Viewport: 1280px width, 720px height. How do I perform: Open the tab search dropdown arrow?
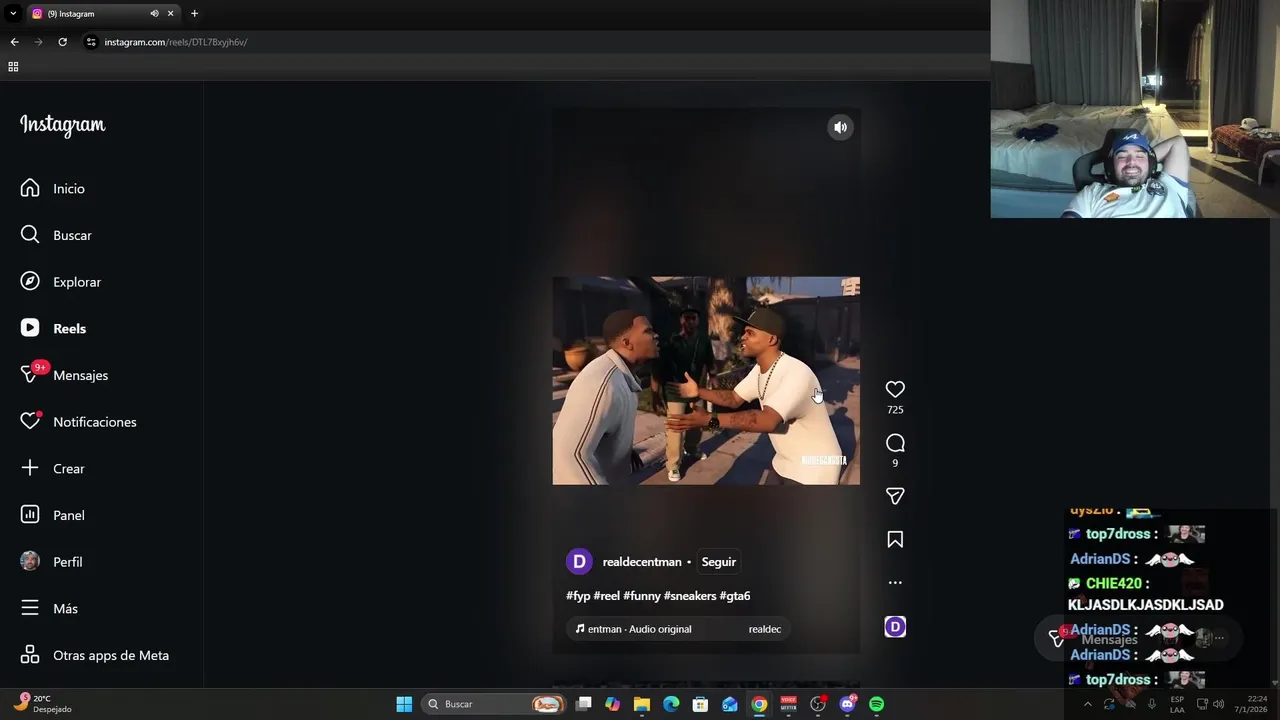[x=13, y=14]
